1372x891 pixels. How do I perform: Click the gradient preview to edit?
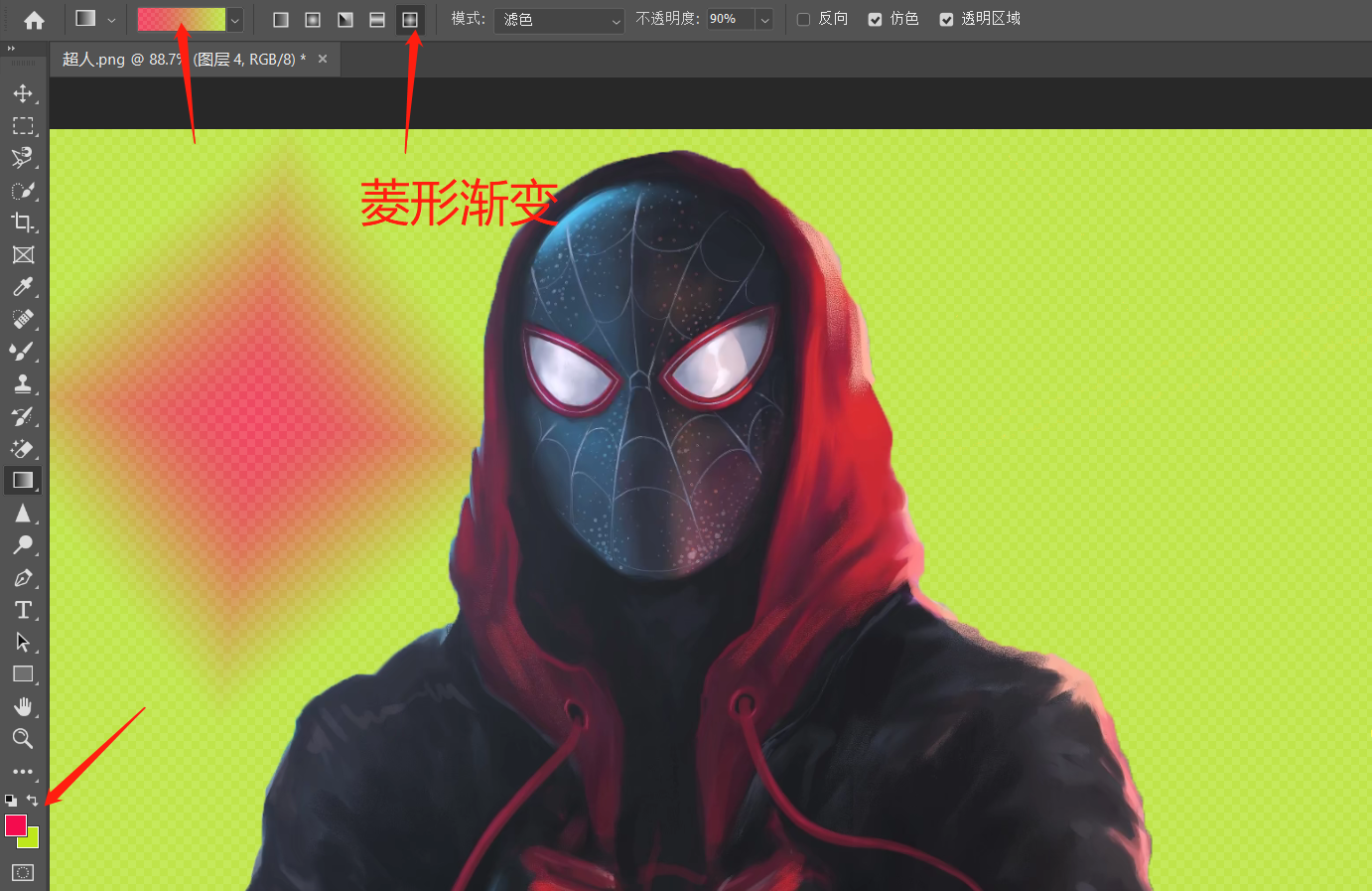[182, 19]
